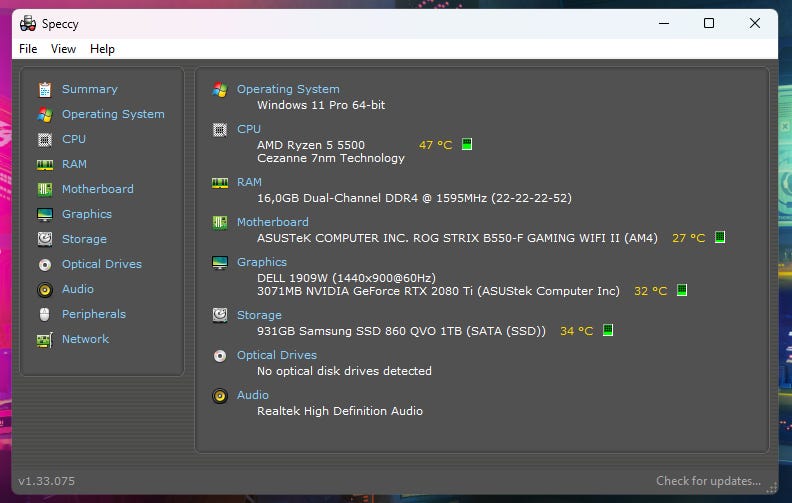
Task: Open the Audio heading link in summary
Action: pos(253,395)
